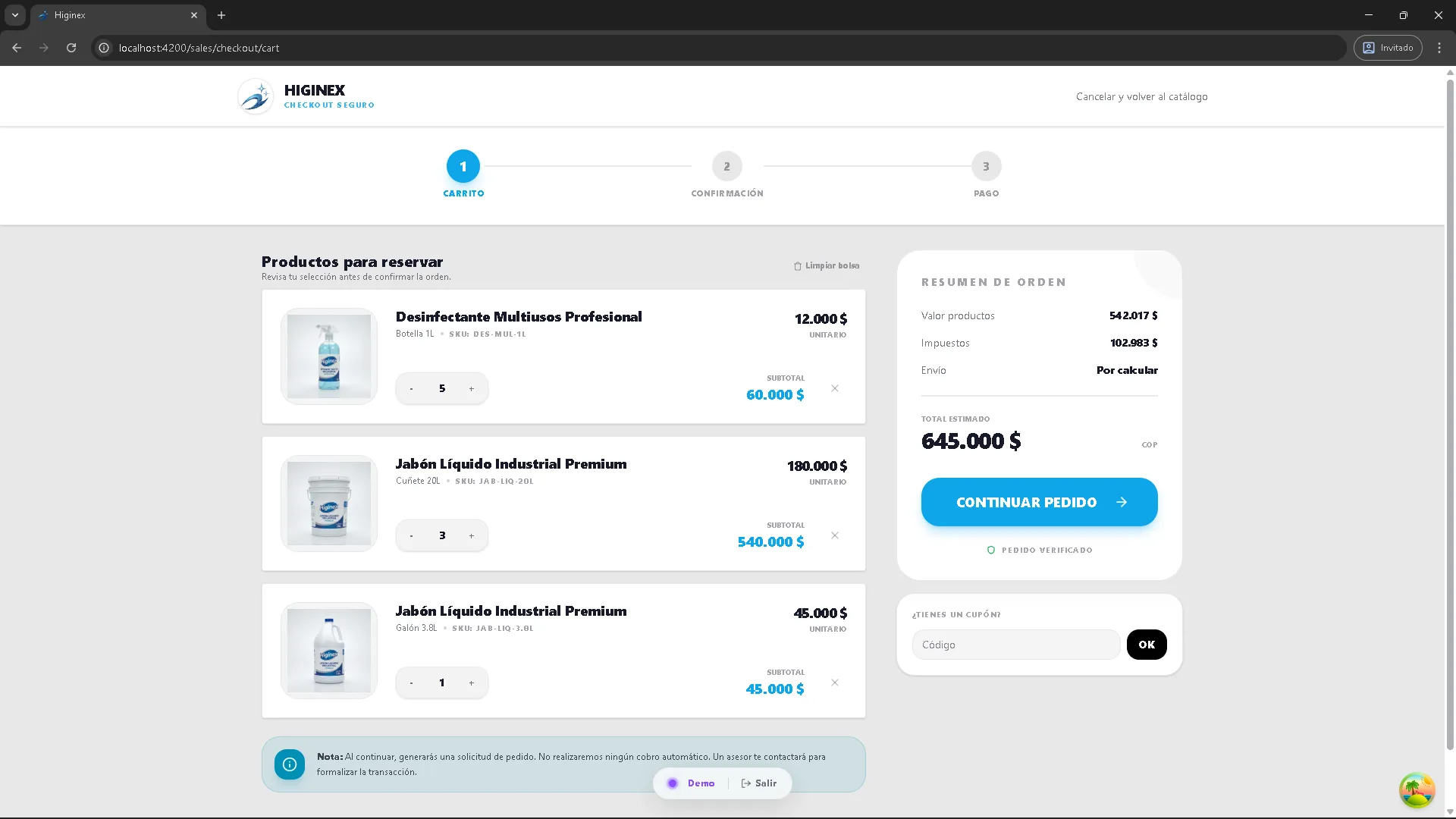Increase Galón 3.8L quantity with plus
Viewport: 1456px width, 819px height.
[x=471, y=683]
